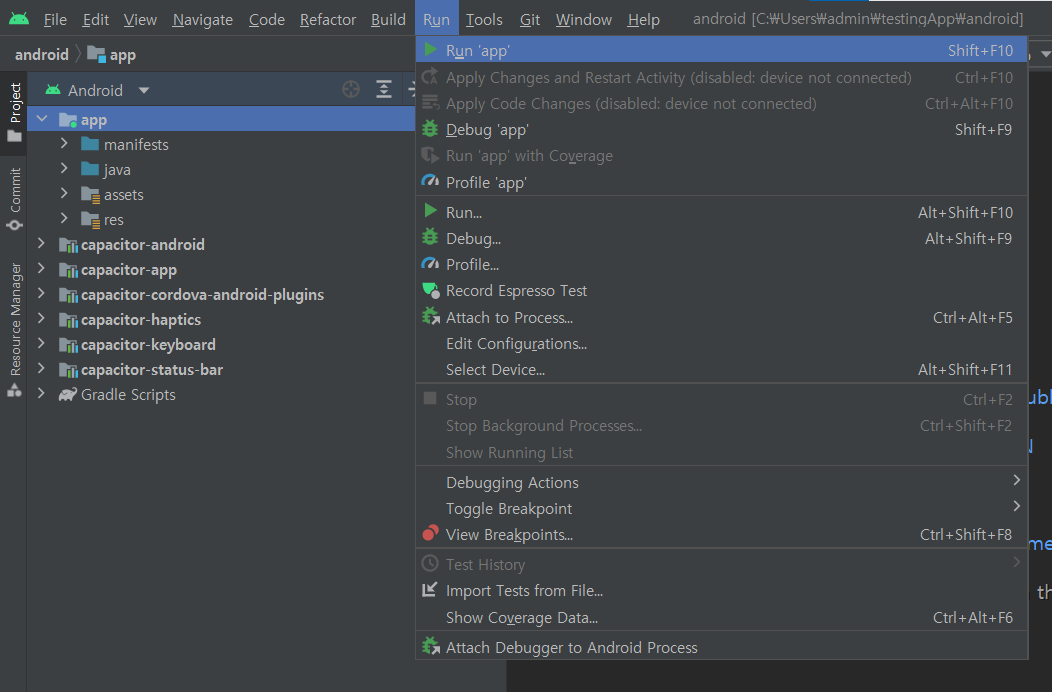
Task: Open the Edit menu
Action: tap(95, 19)
